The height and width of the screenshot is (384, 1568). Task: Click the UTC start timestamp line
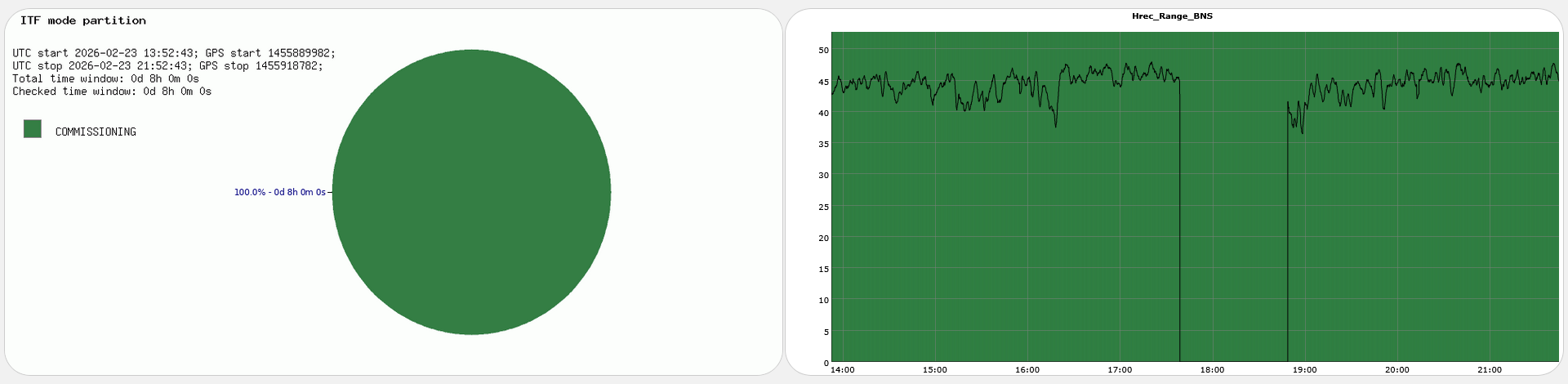tap(173, 53)
